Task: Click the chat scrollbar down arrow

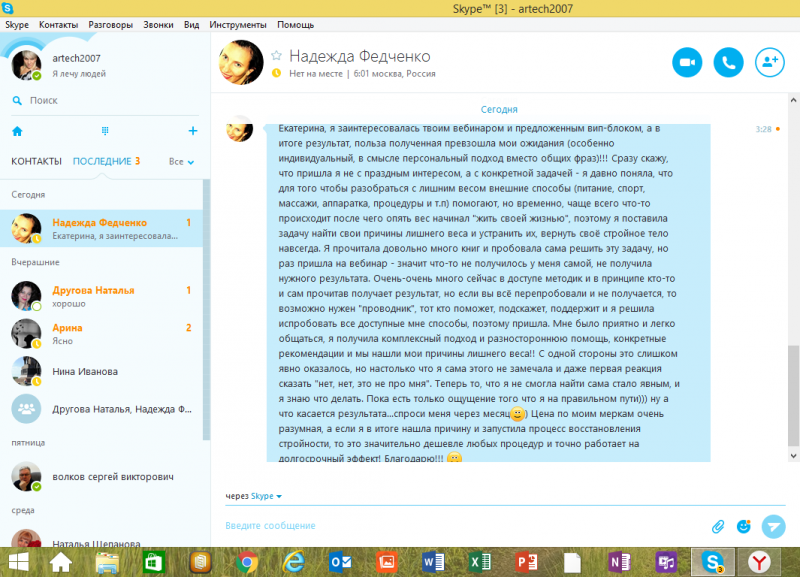Action: coord(794,456)
